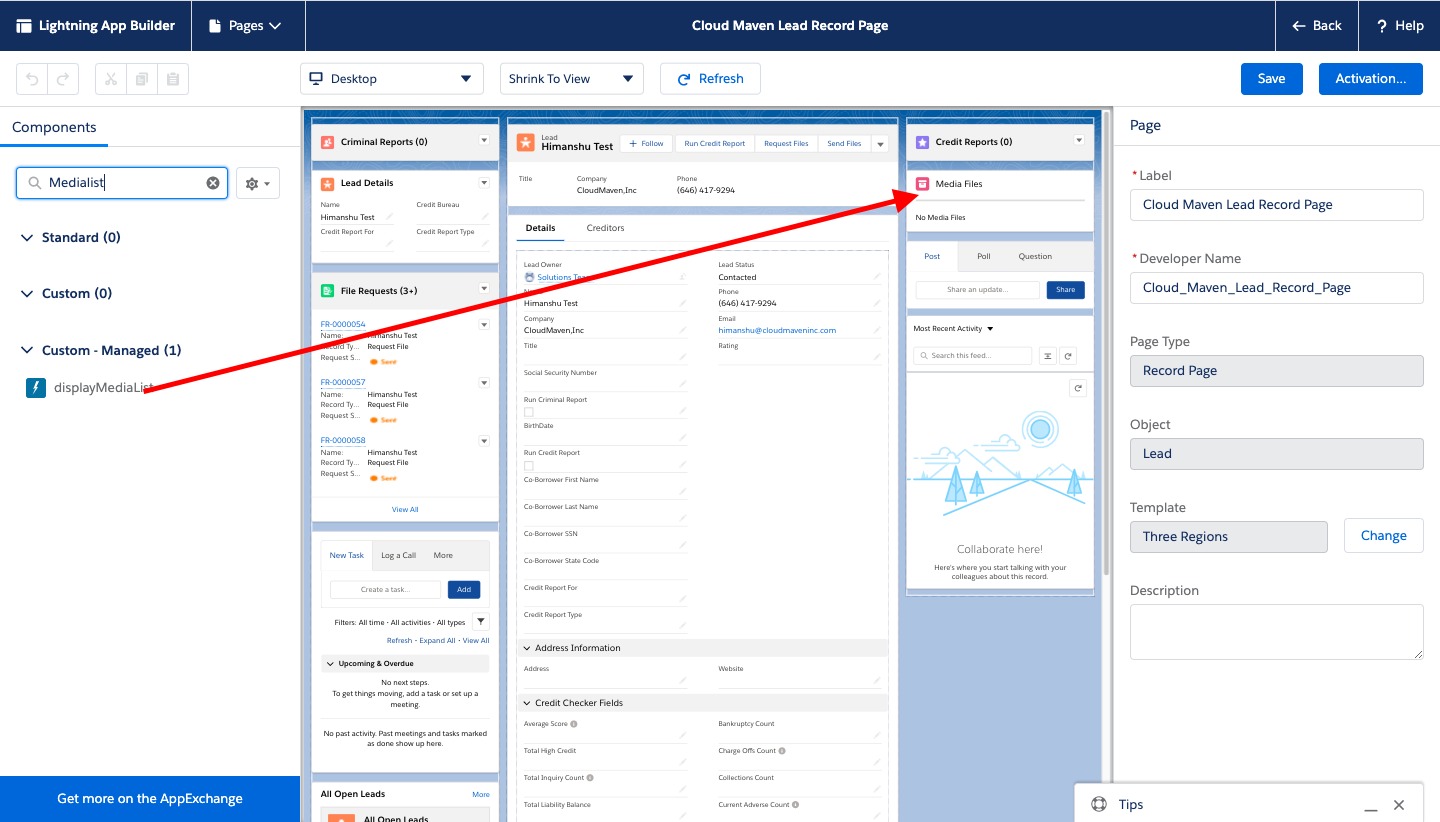Click into the Label input field
This screenshot has height=822, width=1440.
tap(1276, 205)
